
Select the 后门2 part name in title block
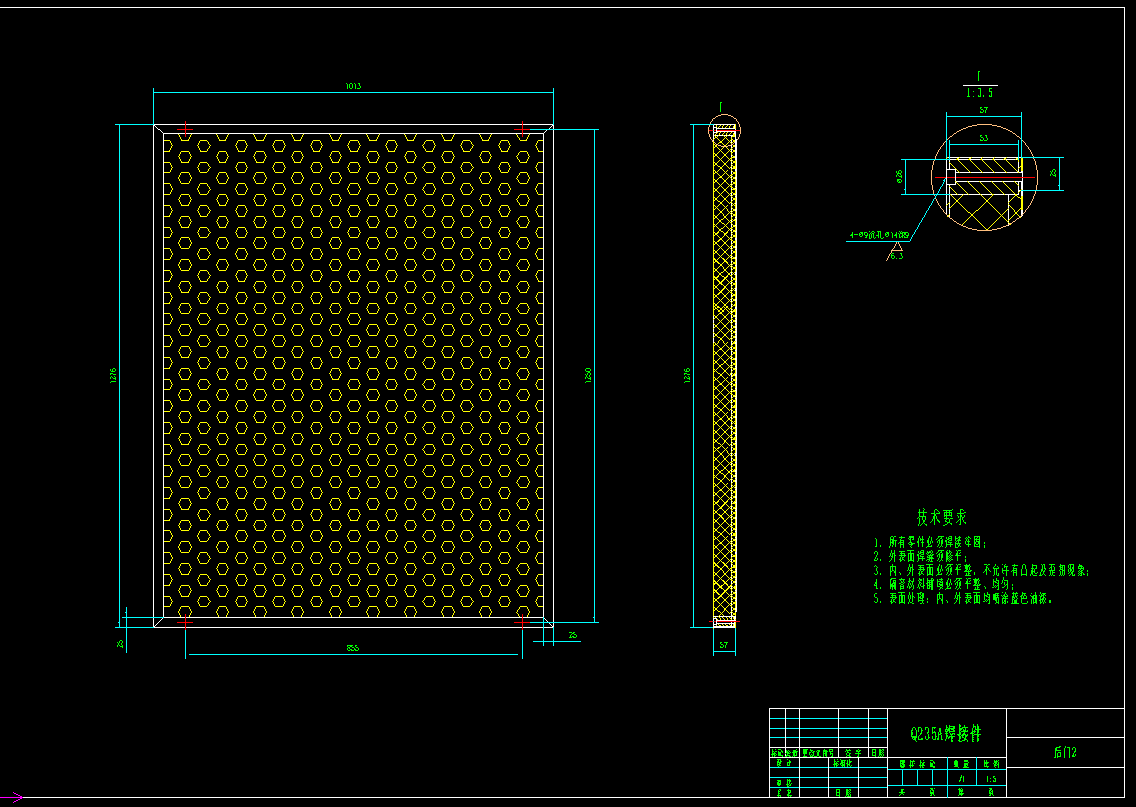pyautogui.click(x=1065, y=753)
